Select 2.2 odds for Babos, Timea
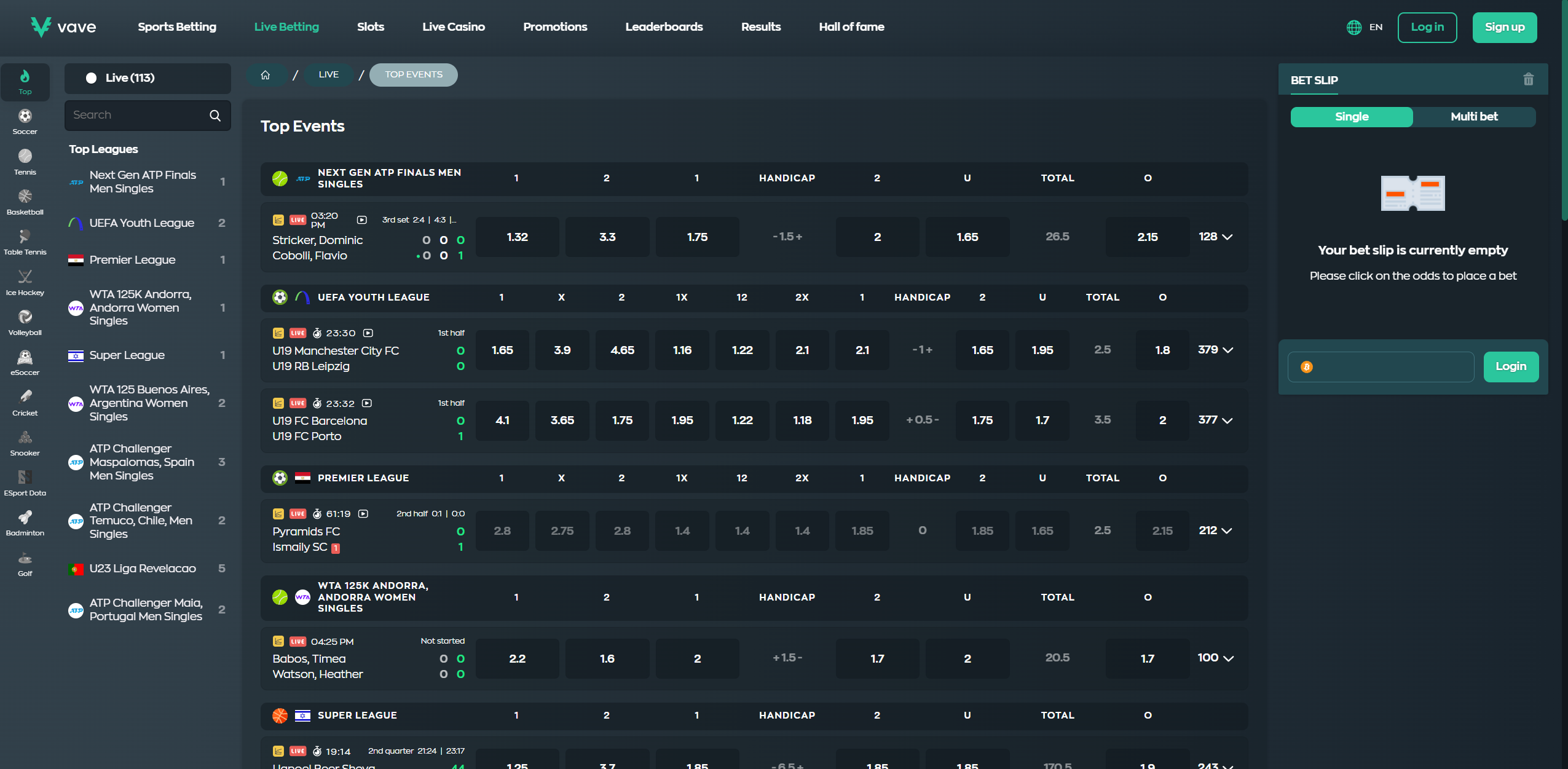The height and width of the screenshot is (769, 1568). coord(517,658)
